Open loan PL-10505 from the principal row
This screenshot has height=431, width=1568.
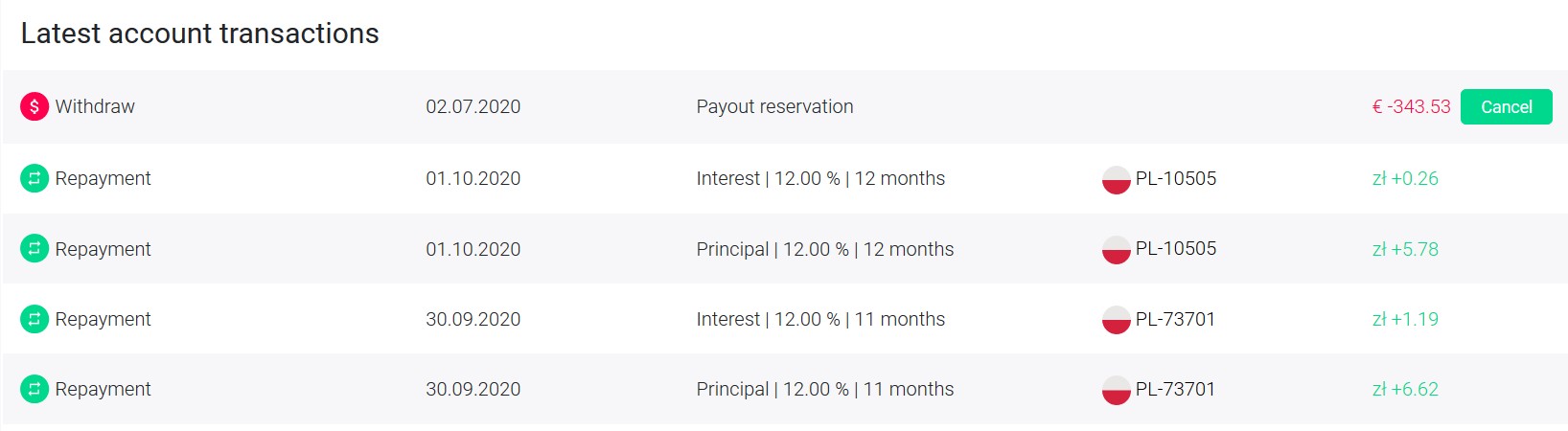(1176, 249)
